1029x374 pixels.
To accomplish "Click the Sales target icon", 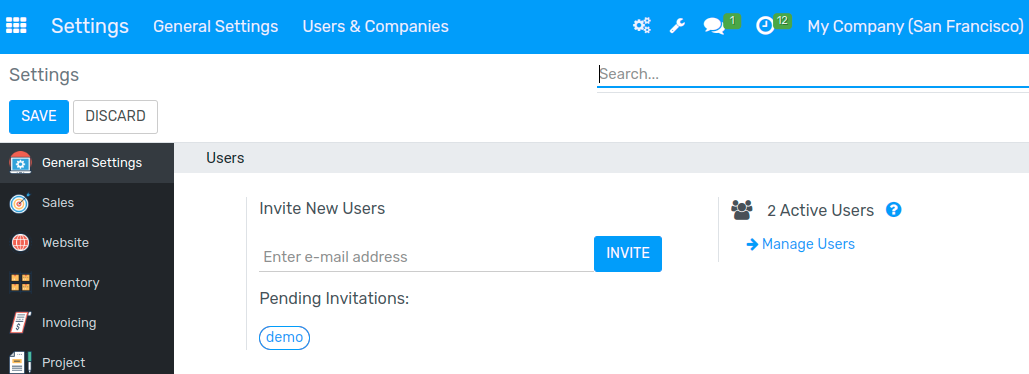I will (20, 203).
